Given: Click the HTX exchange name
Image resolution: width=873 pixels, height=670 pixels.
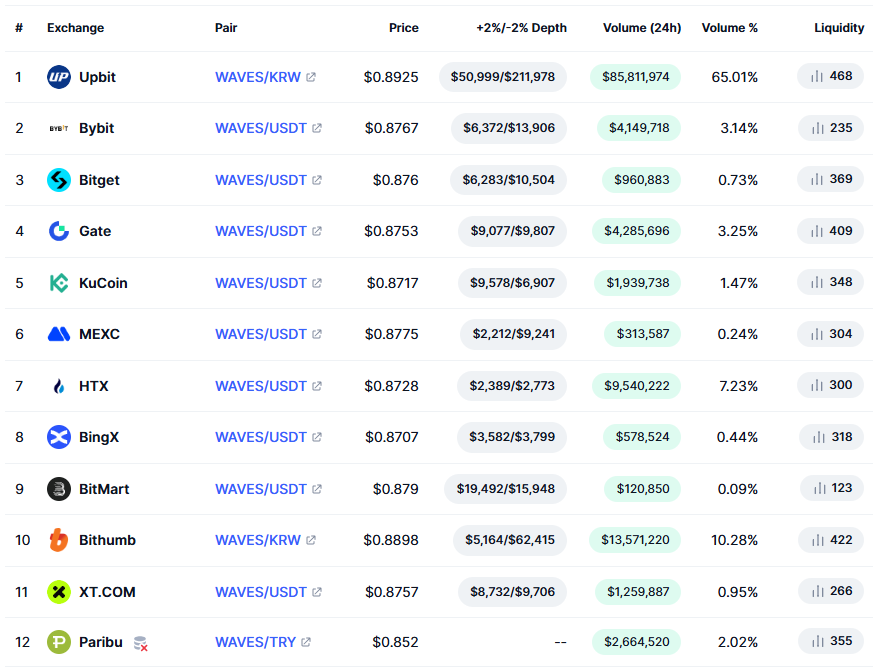Looking at the screenshot, I should point(94,386).
